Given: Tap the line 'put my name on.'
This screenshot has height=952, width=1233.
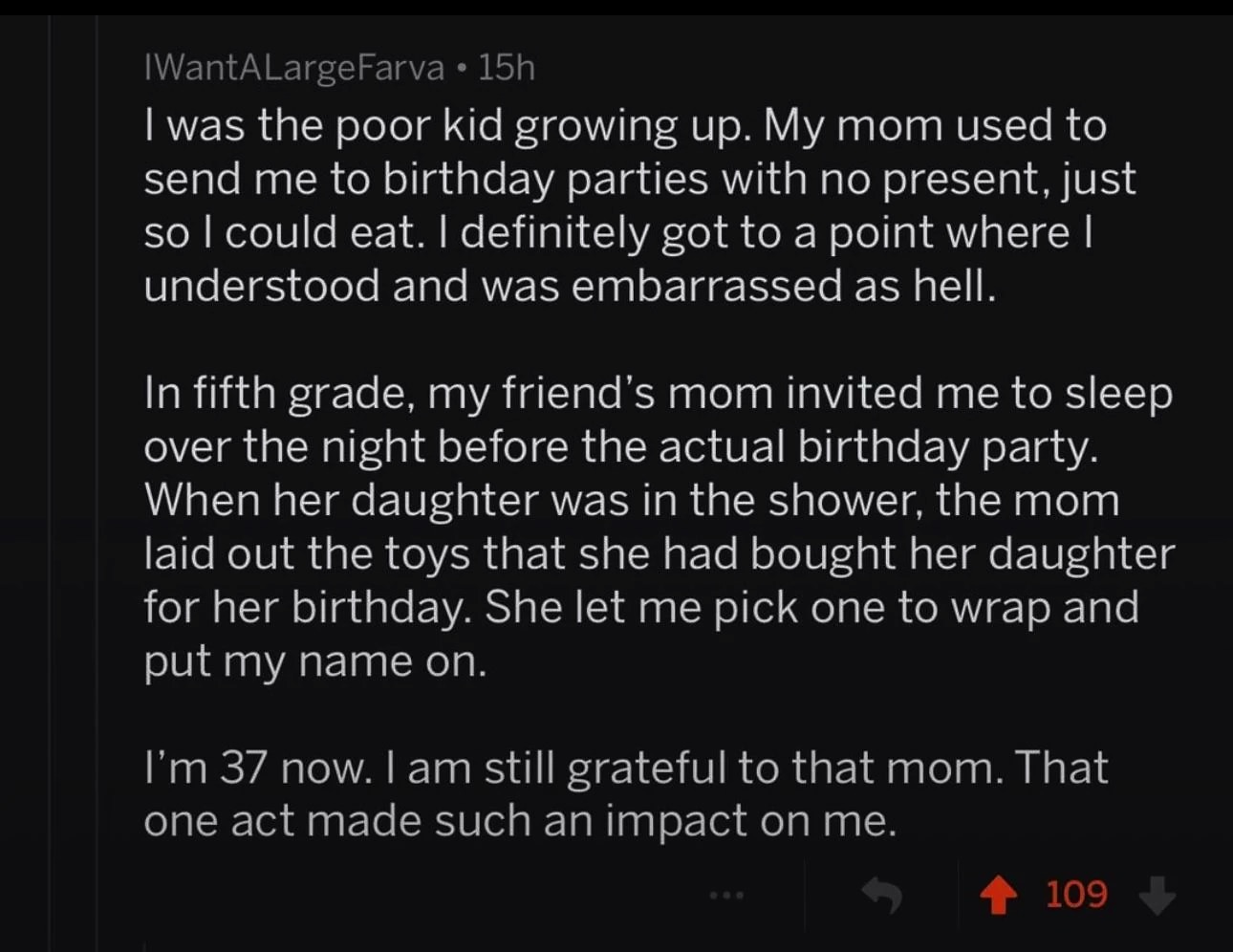Looking at the screenshot, I should coord(315,661).
